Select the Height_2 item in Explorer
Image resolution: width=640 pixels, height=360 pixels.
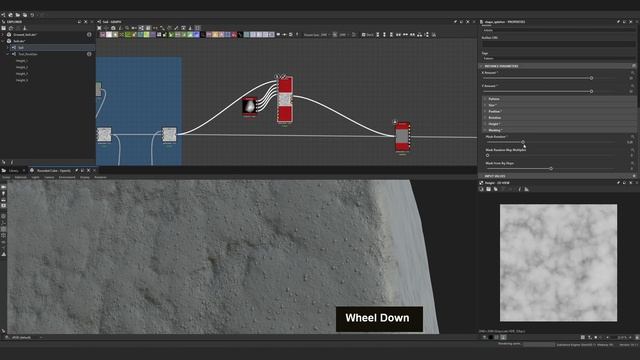pyautogui.click(x=22, y=67)
